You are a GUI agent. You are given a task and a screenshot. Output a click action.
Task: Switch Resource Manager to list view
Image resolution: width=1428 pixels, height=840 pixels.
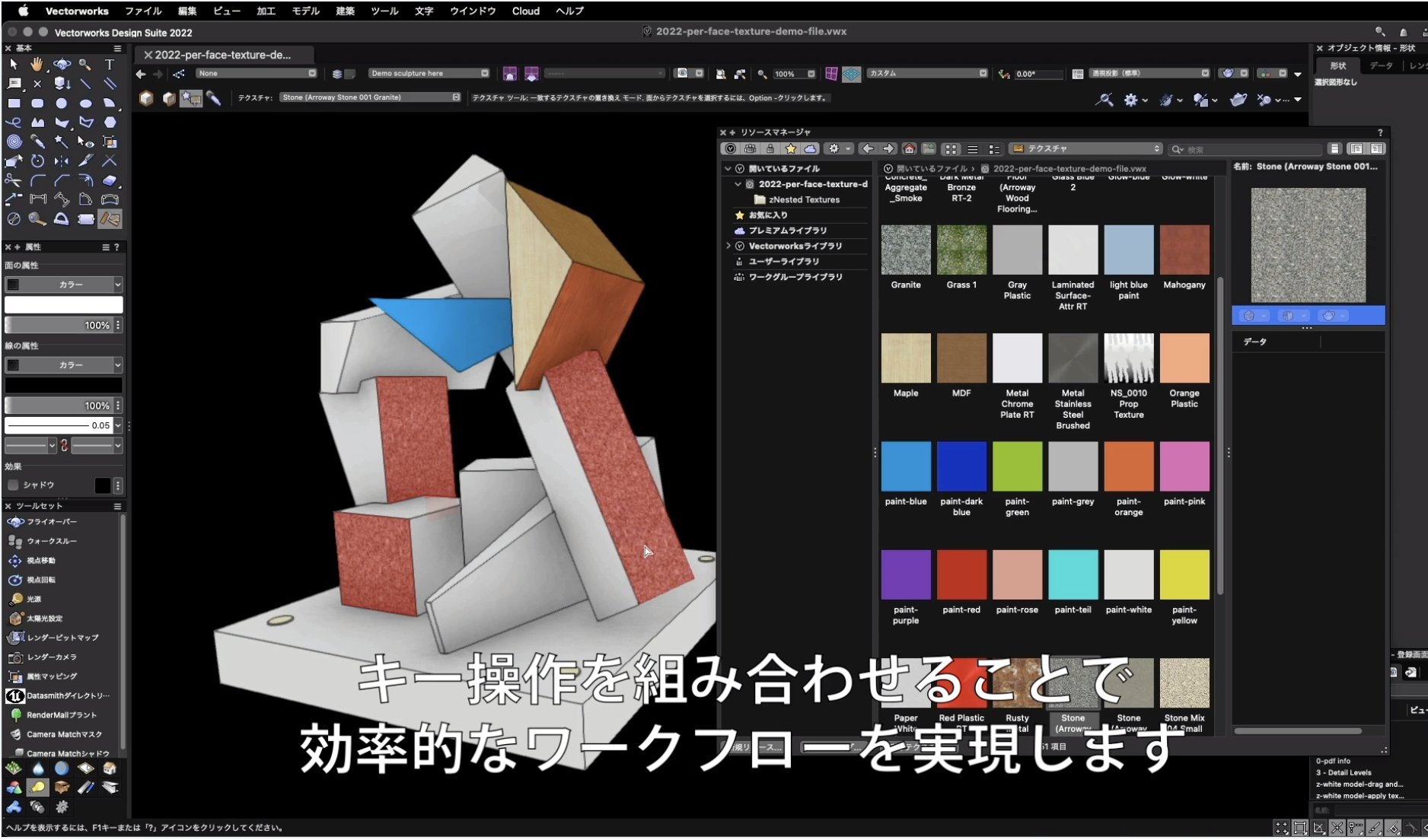click(972, 148)
